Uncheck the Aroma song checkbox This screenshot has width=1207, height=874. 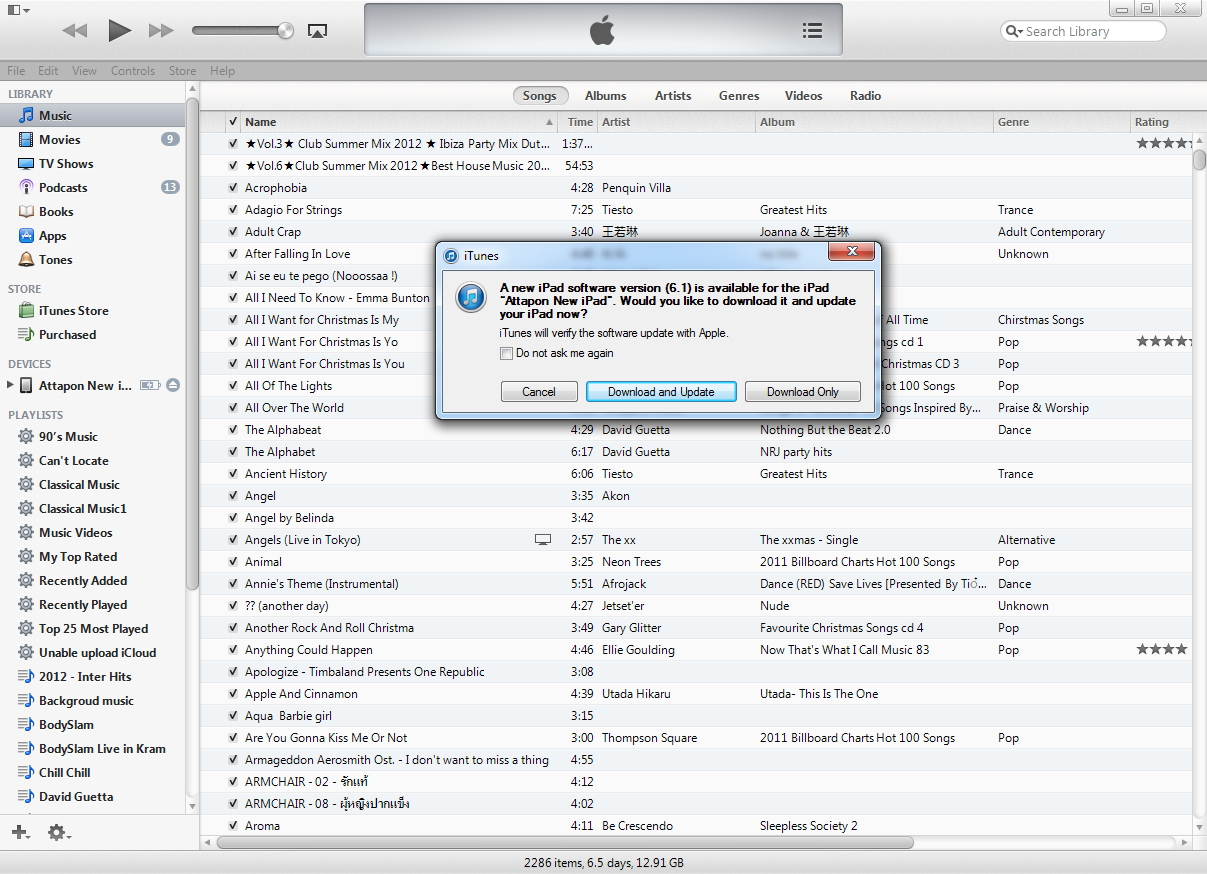(x=233, y=826)
